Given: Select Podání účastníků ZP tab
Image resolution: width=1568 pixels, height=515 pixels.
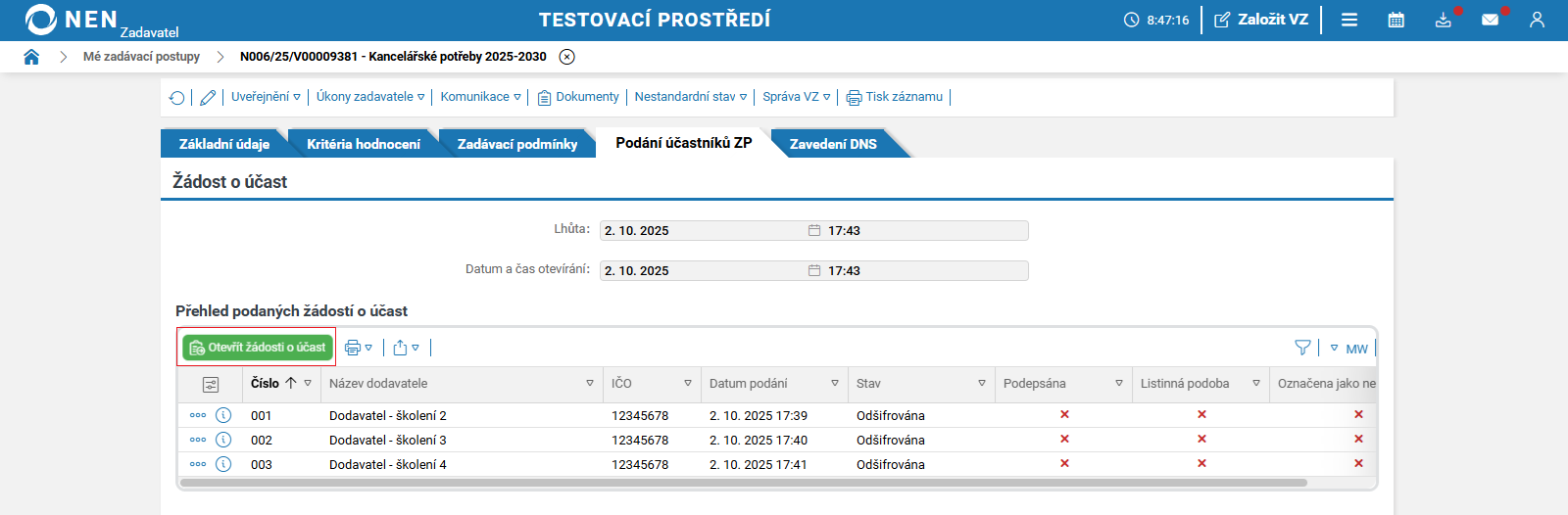Looking at the screenshot, I should coord(684,143).
